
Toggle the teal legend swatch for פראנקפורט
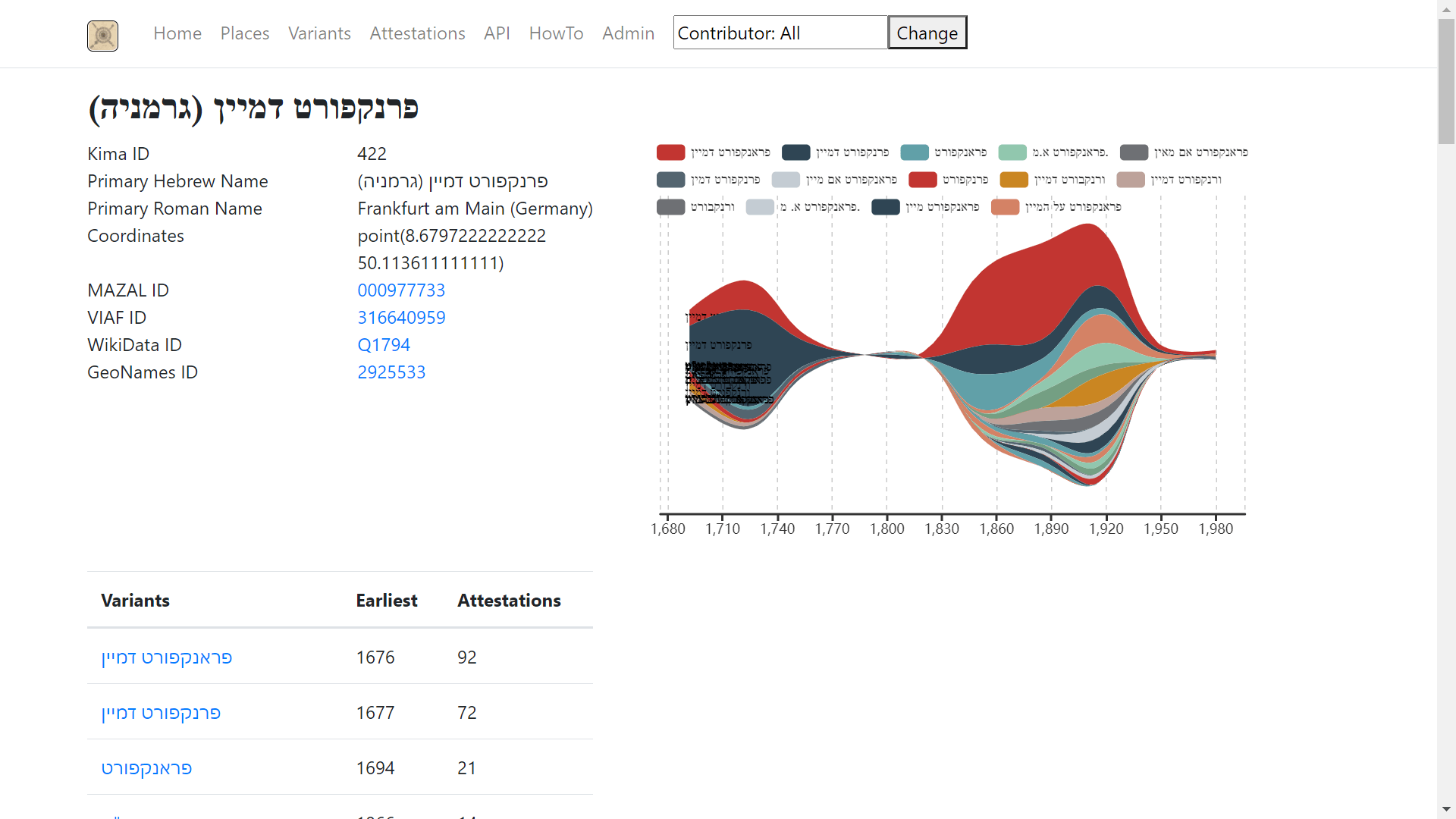coord(915,152)
